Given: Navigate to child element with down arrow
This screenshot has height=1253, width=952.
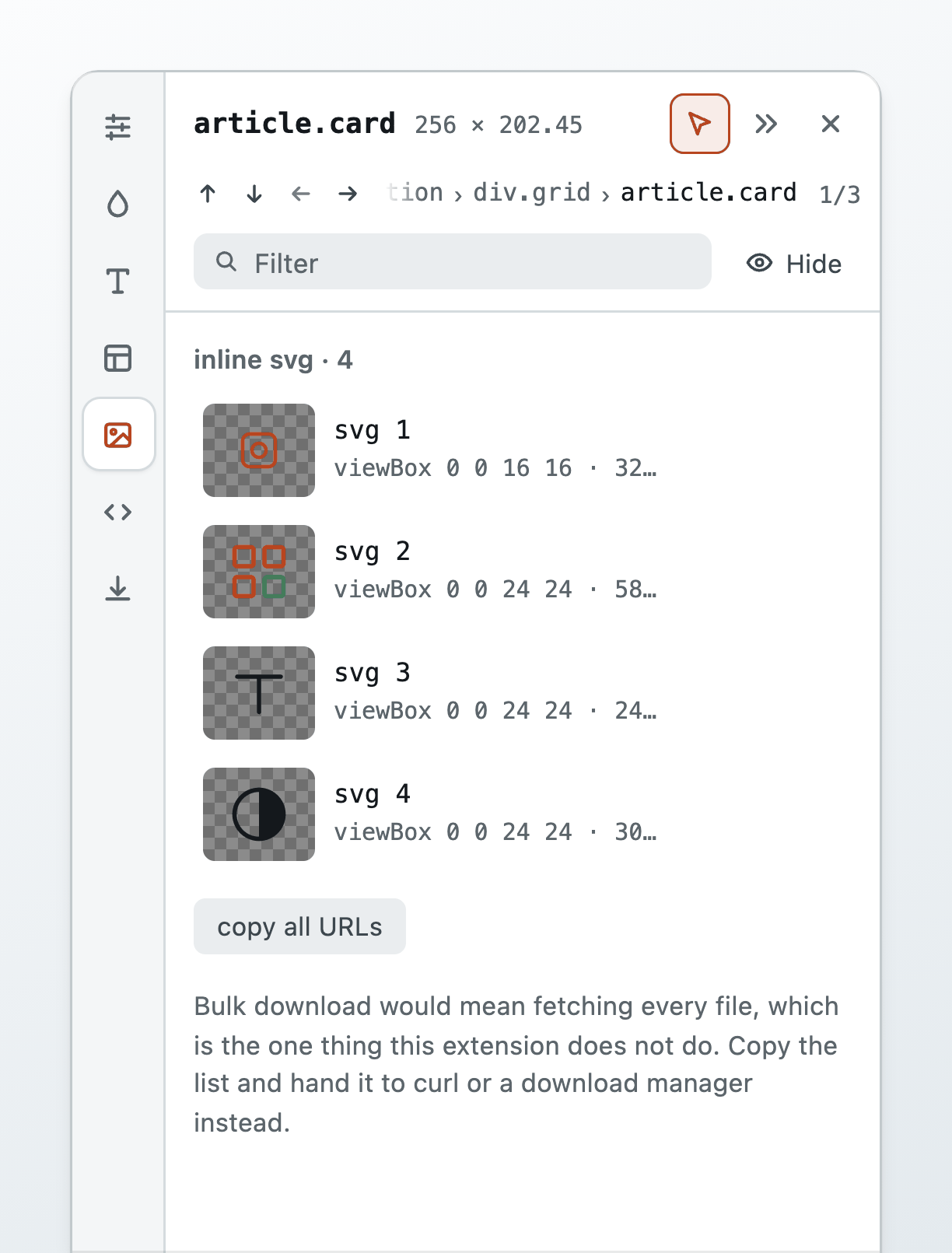Looking at the screenshot, I should [254, 193].
